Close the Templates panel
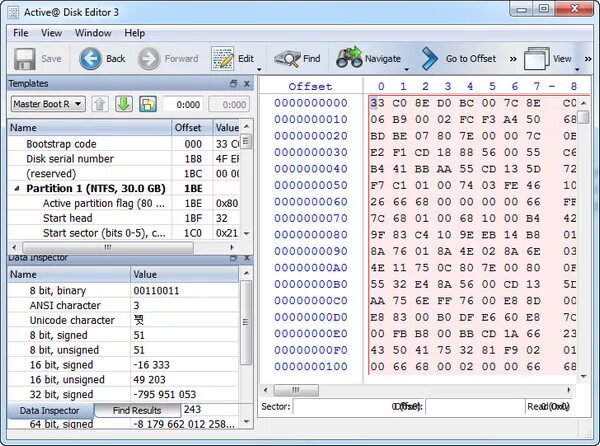The width and height of the screenshot is (600, 446). coord(246,83)
